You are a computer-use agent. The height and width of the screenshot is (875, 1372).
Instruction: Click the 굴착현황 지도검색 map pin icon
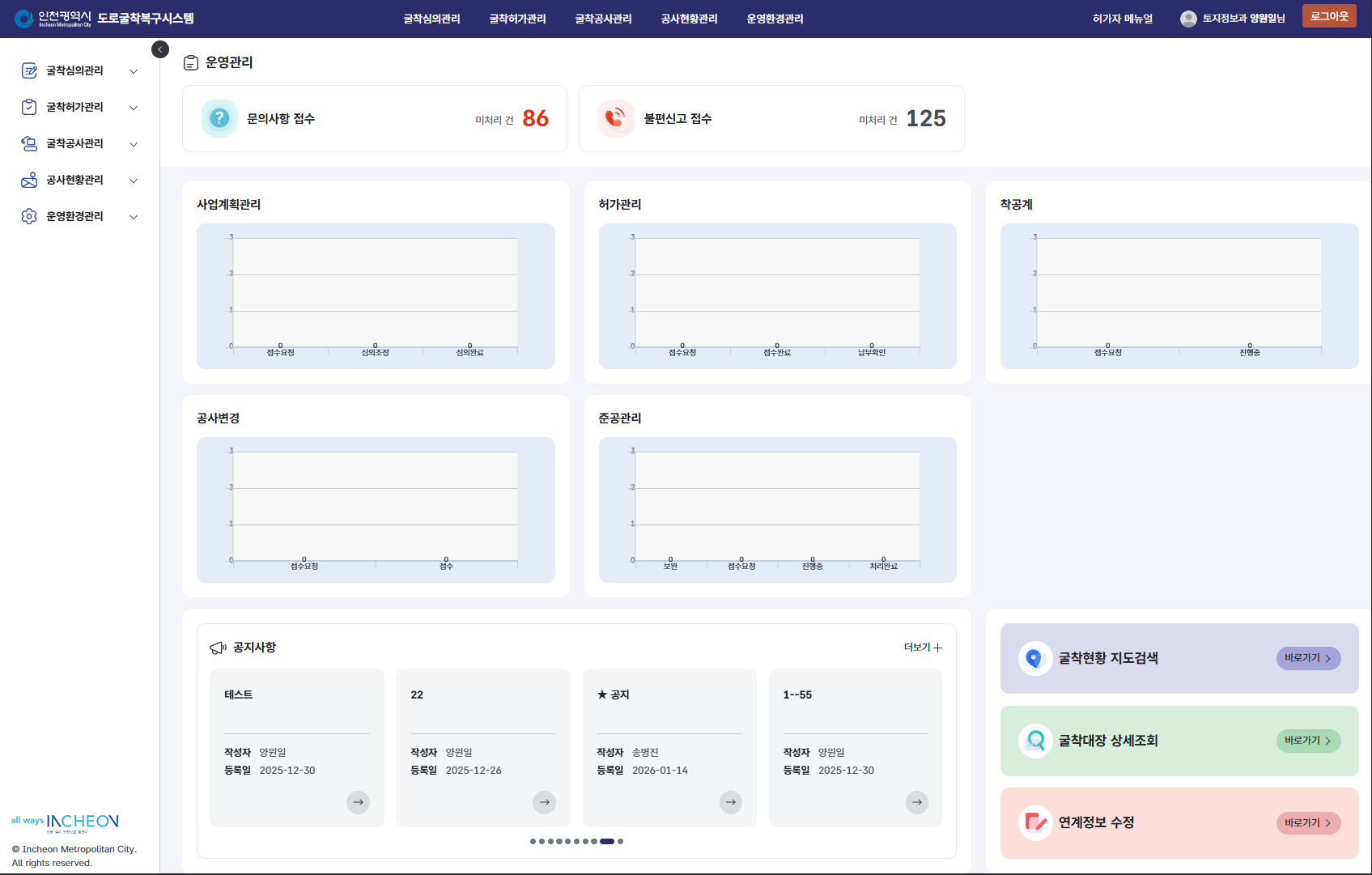click(1034, 659)
